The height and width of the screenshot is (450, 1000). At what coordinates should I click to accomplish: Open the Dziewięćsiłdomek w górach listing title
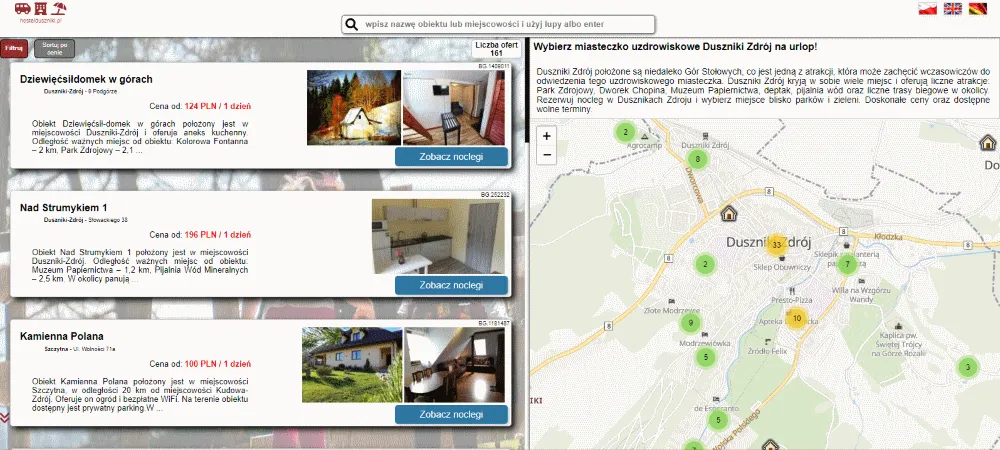tap(86, 80)
